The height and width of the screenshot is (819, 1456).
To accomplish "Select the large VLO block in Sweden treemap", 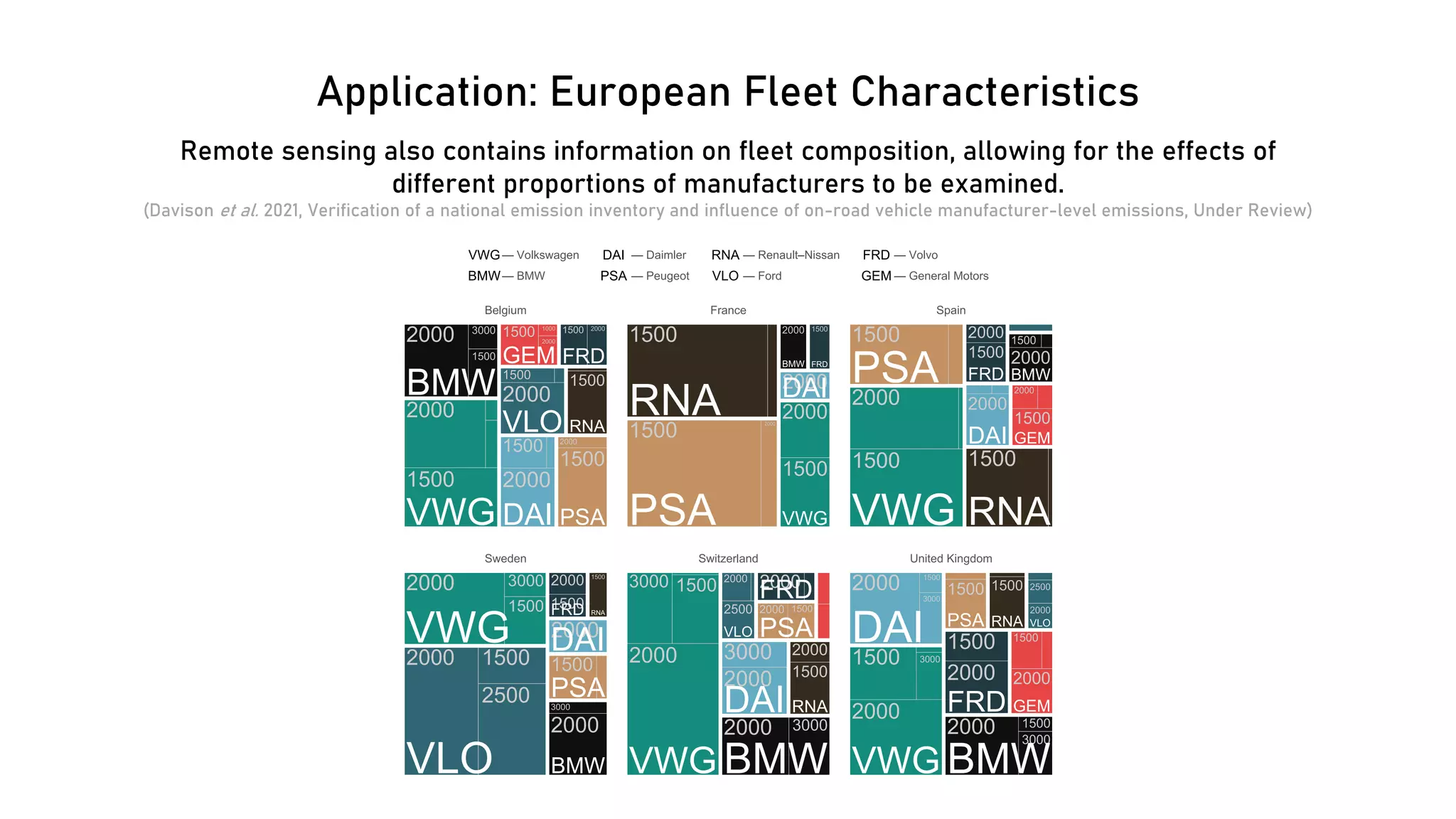I will tap(474, 711).
